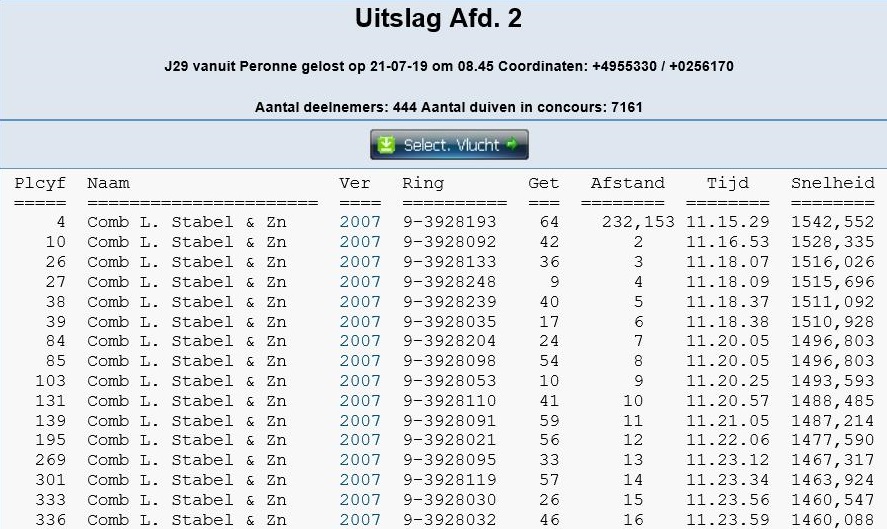Open the 2007 link for ring 9-3928030
Screen dimensions: 887x529
coord(360,500)
